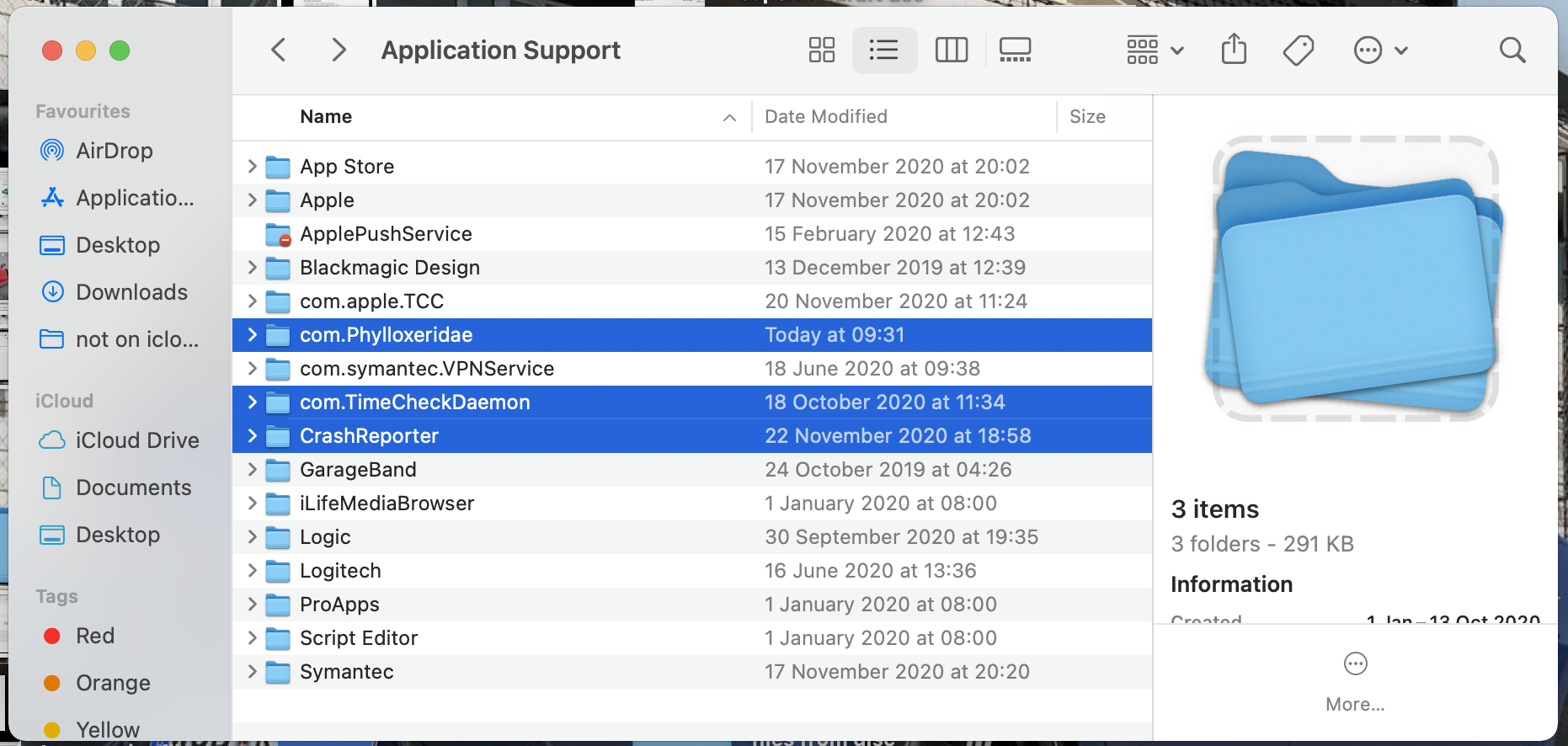The image size is (1568, 746).
Task: Open Desktop under Favourites
Action: (100, 245)
